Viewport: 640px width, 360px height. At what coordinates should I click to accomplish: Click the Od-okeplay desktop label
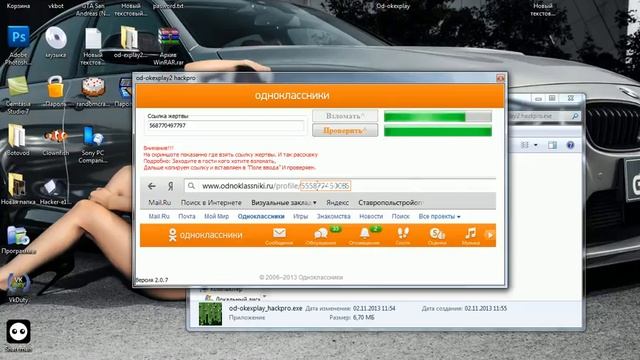pyautogui.click(x=393, y=6)
